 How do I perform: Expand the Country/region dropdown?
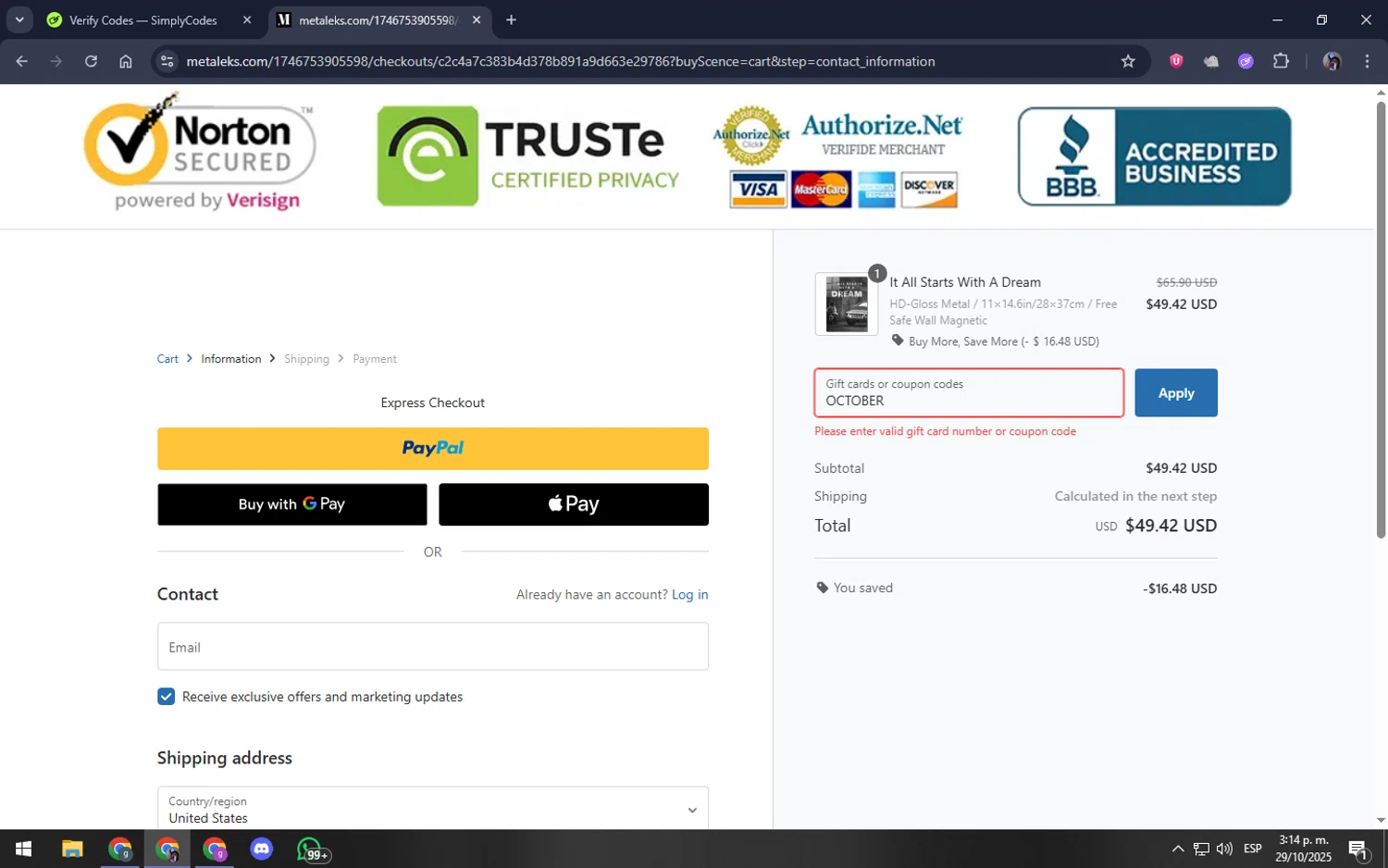click(433, 810)
